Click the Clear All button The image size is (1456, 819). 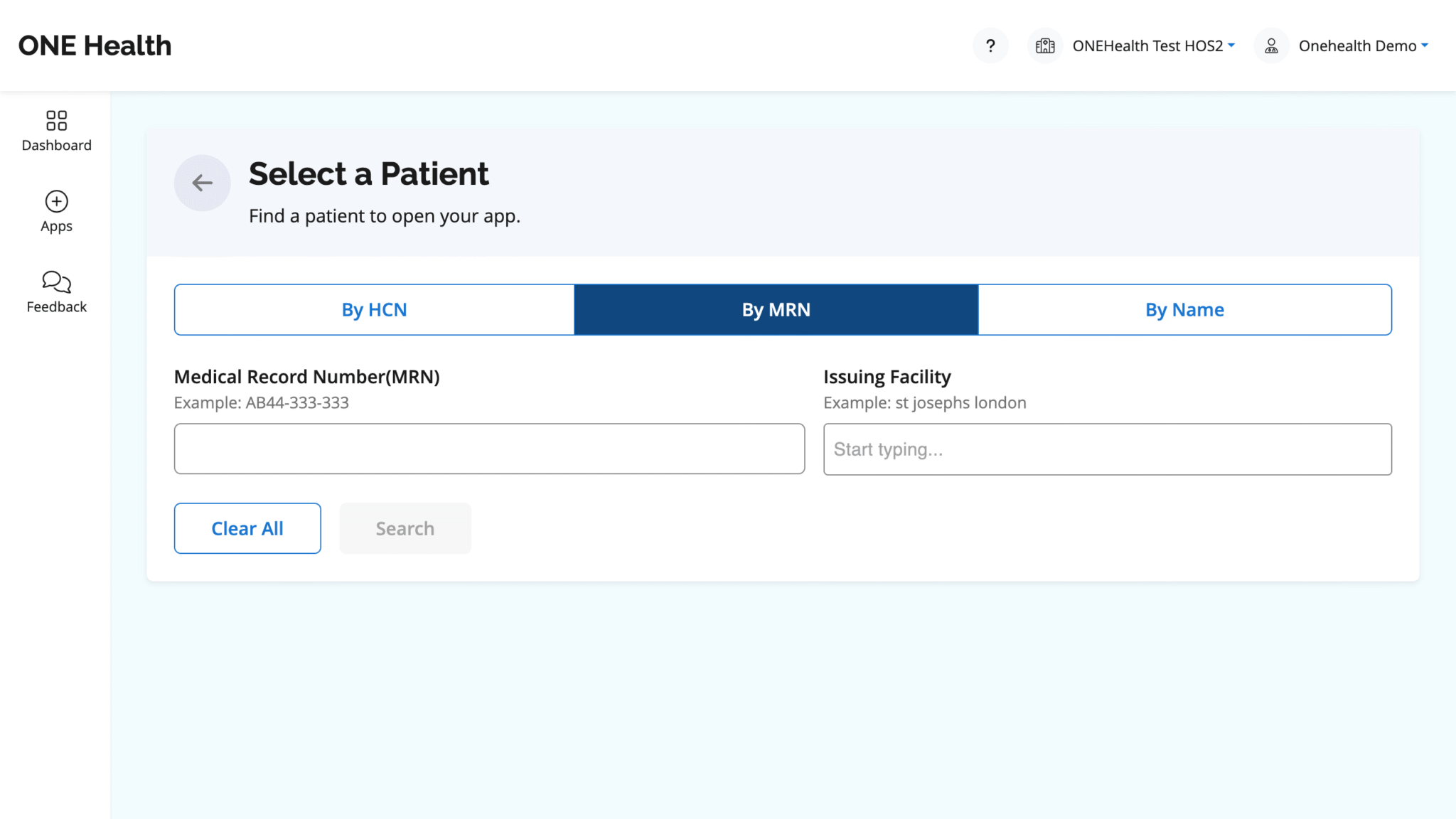pos(247,528)
